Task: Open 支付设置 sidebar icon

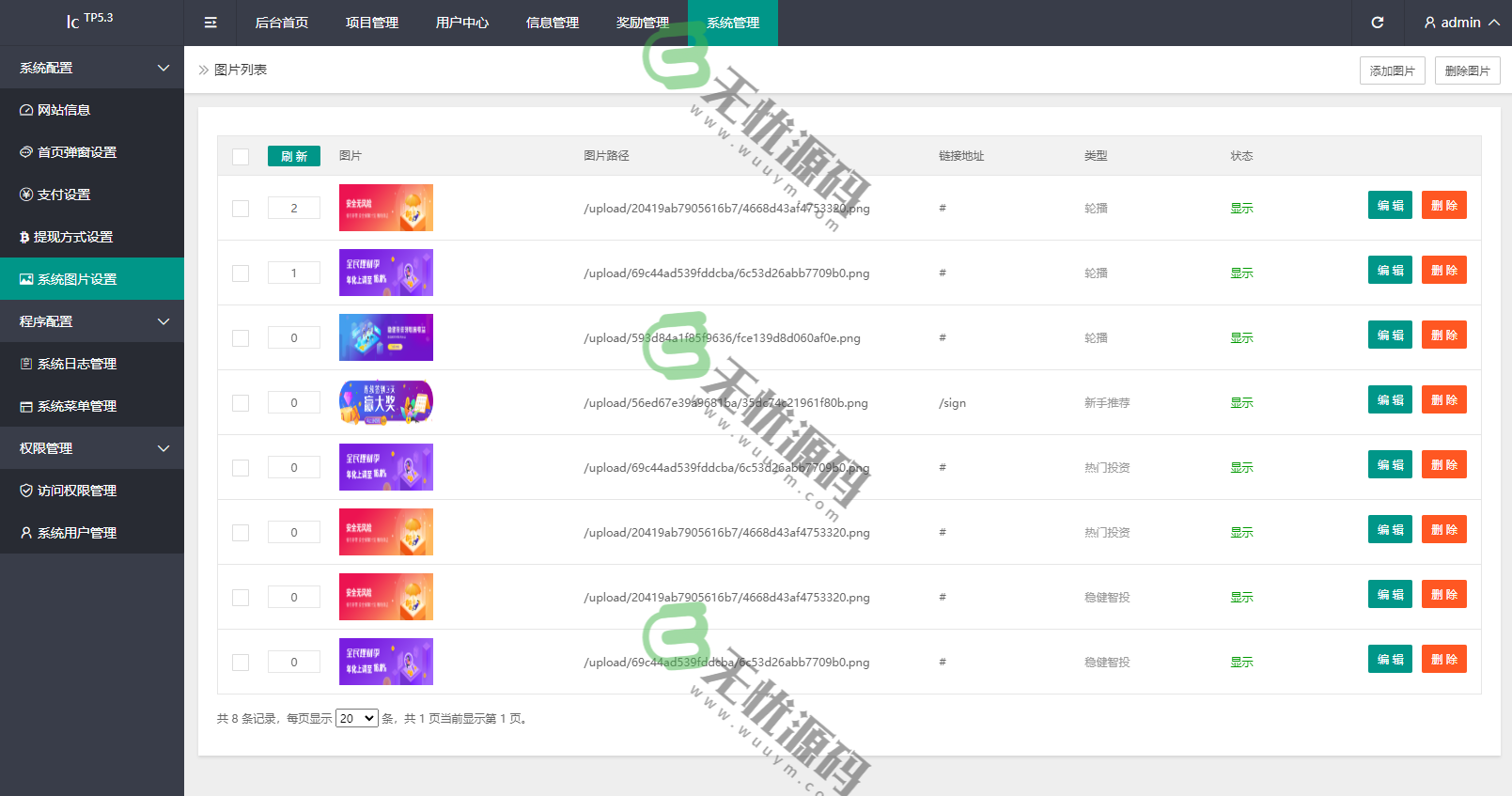Action: 26,195
